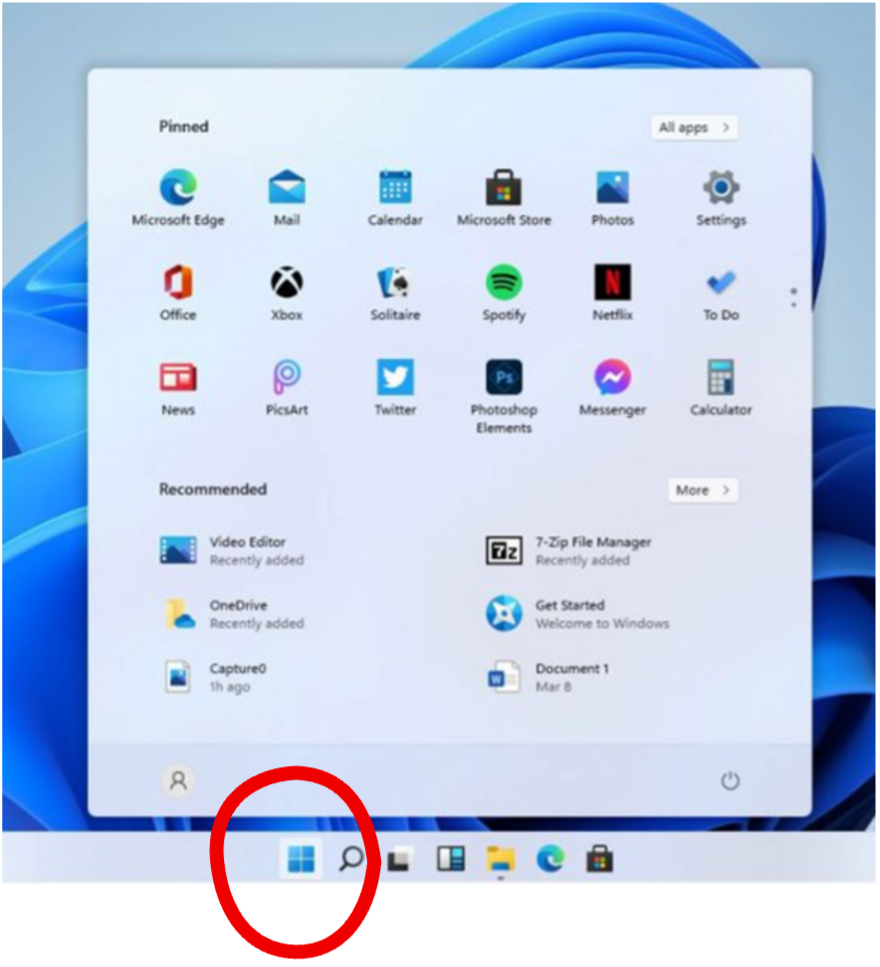Open the user account profile menu
The height and width of the screenshot is (967, 880).
[178, 781]
